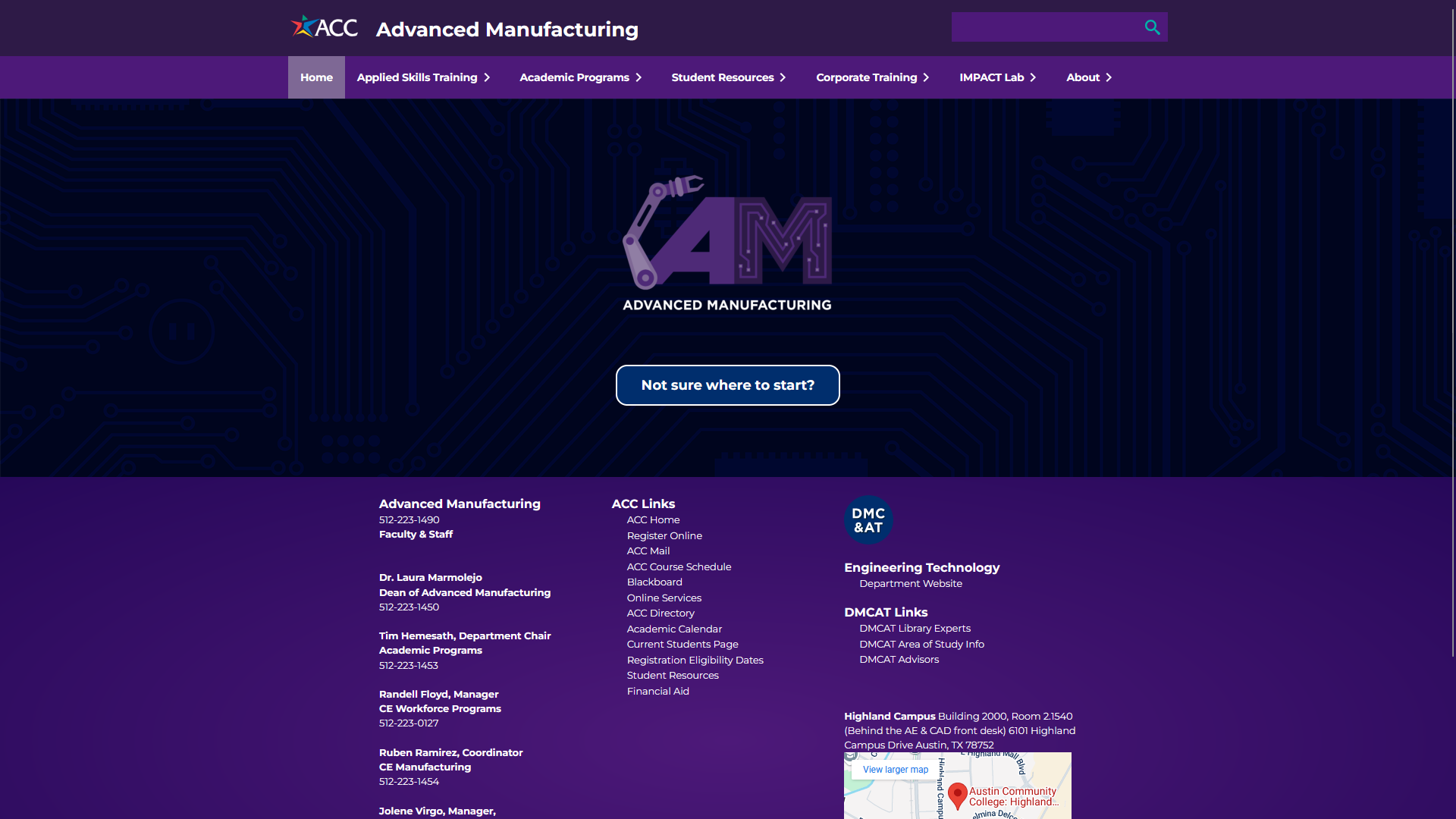Click the ACC Links heading
This screenshot has width=1456, height=819.
[643, 504]
